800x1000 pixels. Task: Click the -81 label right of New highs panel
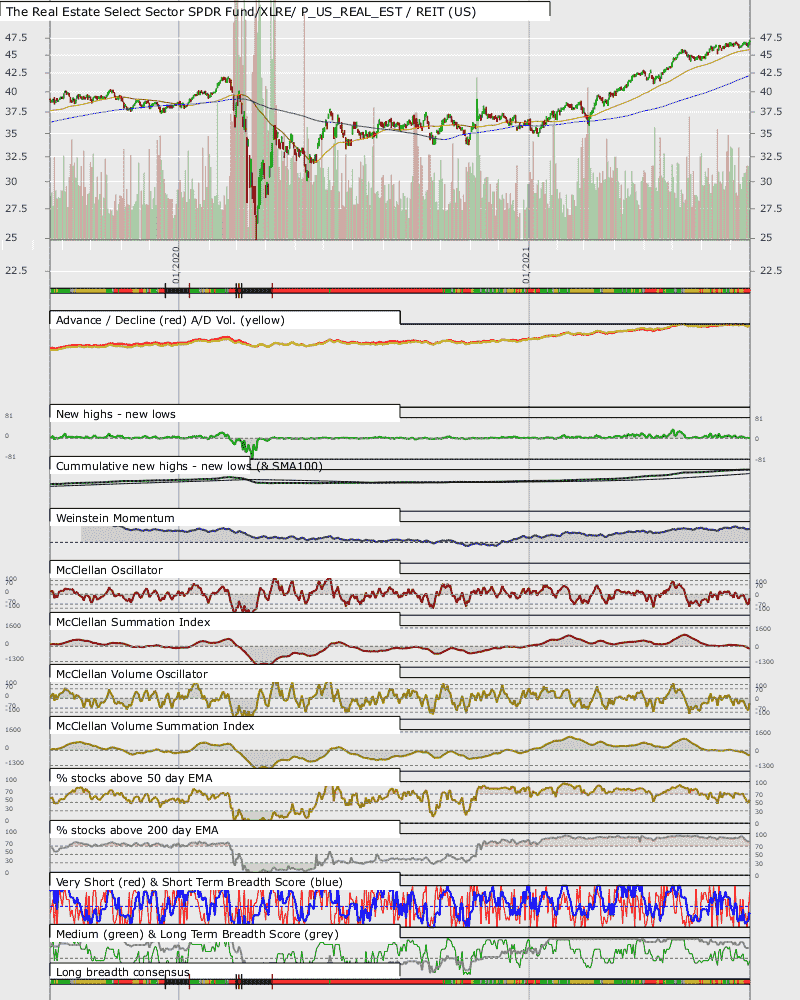coord(760,459)
